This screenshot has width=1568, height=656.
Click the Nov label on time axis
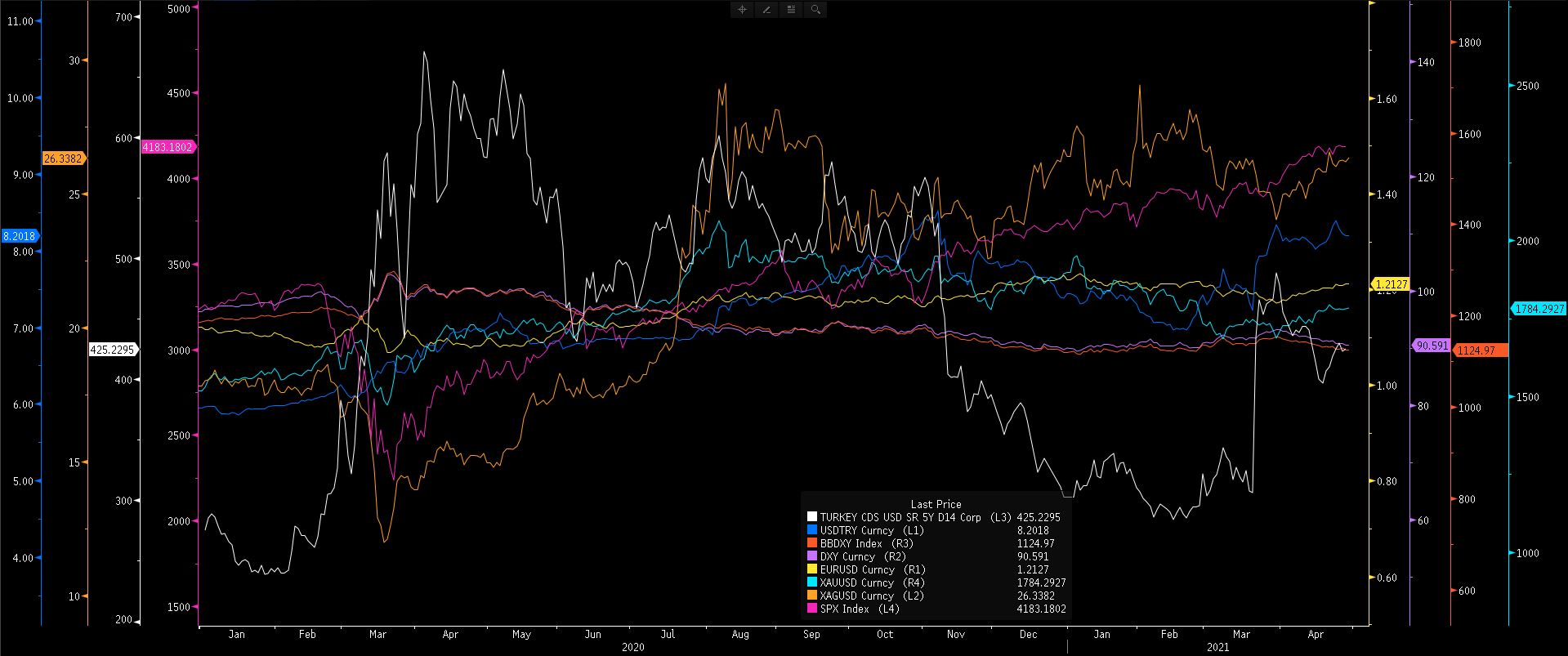point(956,634)
